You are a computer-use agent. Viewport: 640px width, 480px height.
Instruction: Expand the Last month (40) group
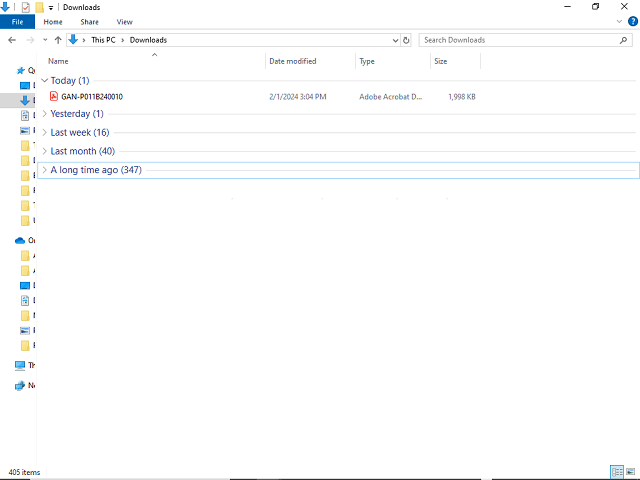(45, 151)
